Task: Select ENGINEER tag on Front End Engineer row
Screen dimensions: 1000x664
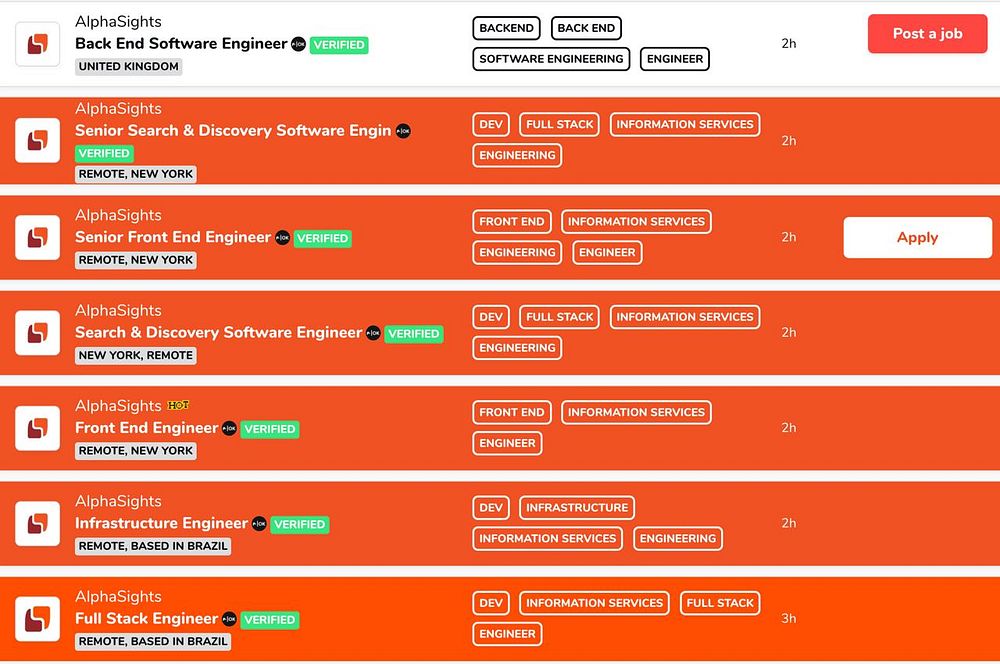Action: [508, 443]
